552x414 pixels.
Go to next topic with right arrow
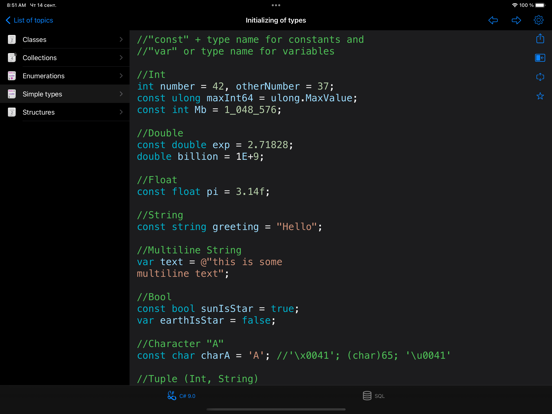pos(516,20)
